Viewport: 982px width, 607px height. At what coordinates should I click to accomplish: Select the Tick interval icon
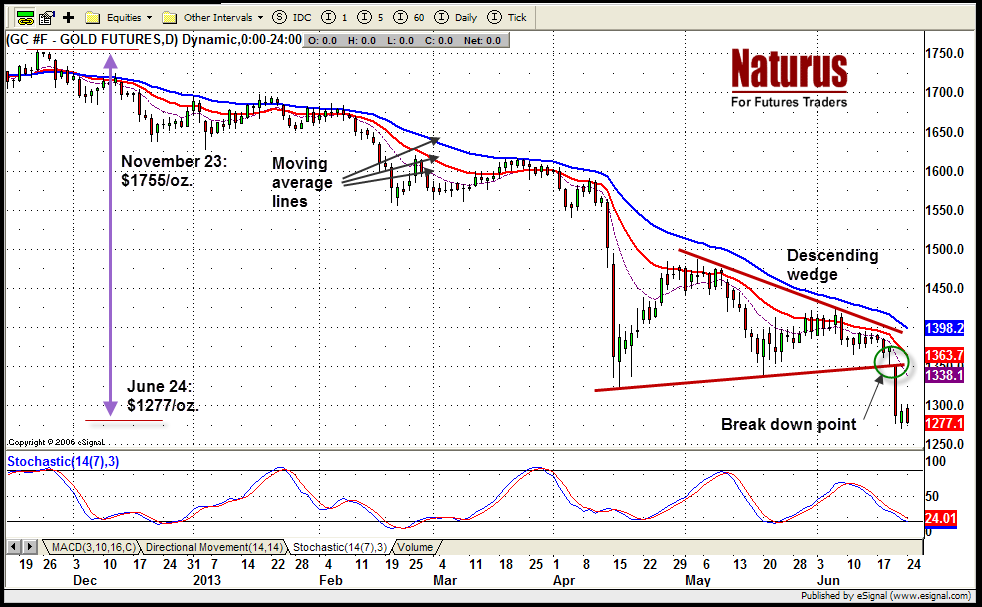(497, 17)
